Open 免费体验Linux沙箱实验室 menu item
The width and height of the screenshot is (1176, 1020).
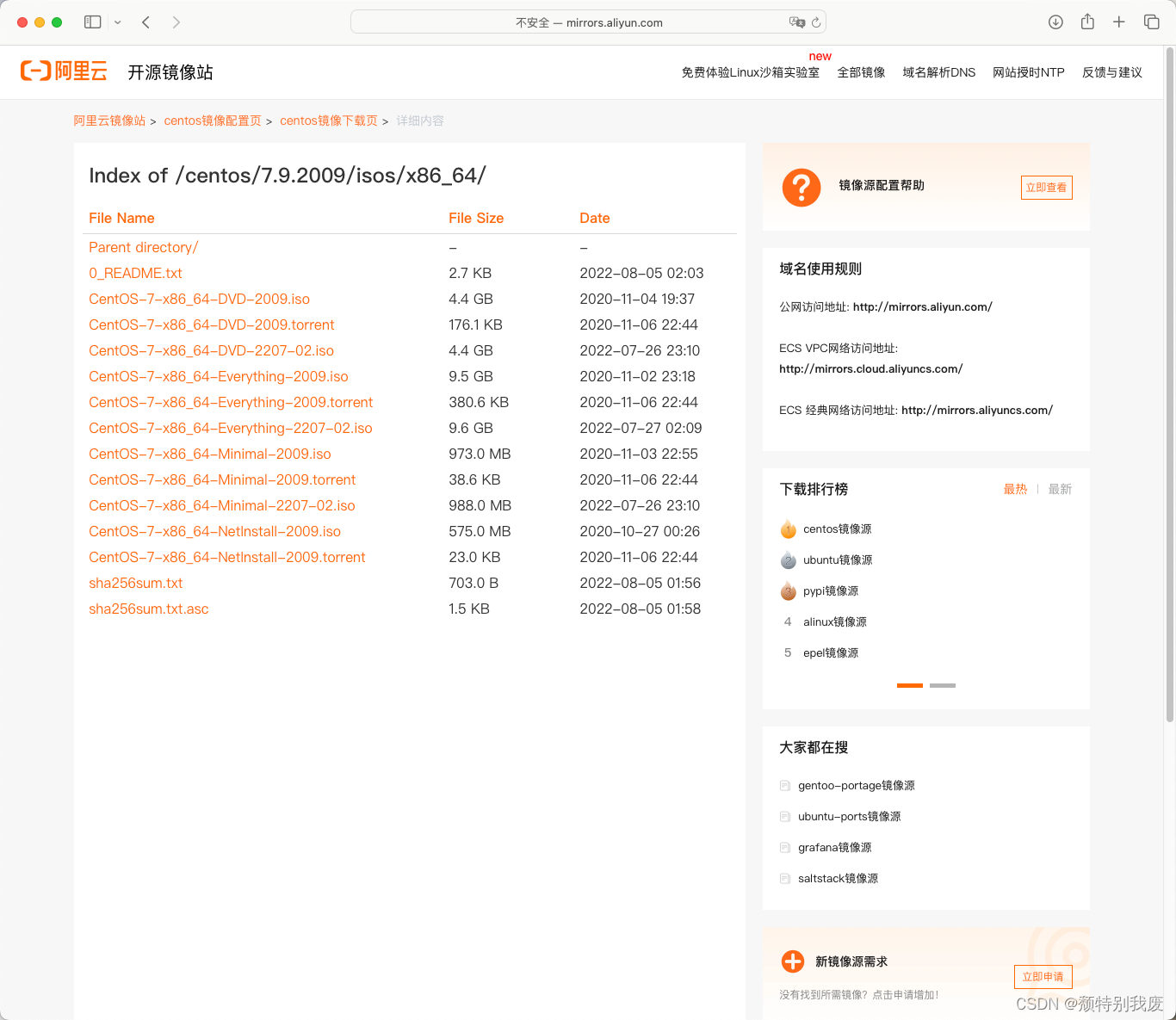click(x=751, y=72)
